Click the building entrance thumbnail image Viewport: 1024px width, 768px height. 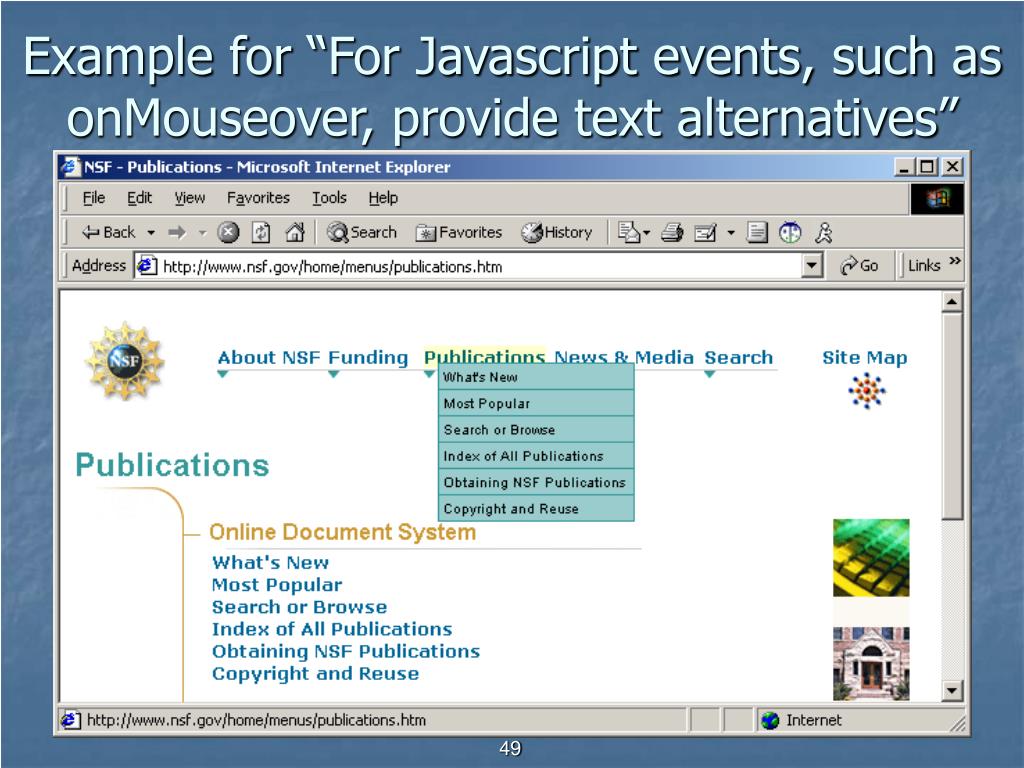(x=871, y=664)
